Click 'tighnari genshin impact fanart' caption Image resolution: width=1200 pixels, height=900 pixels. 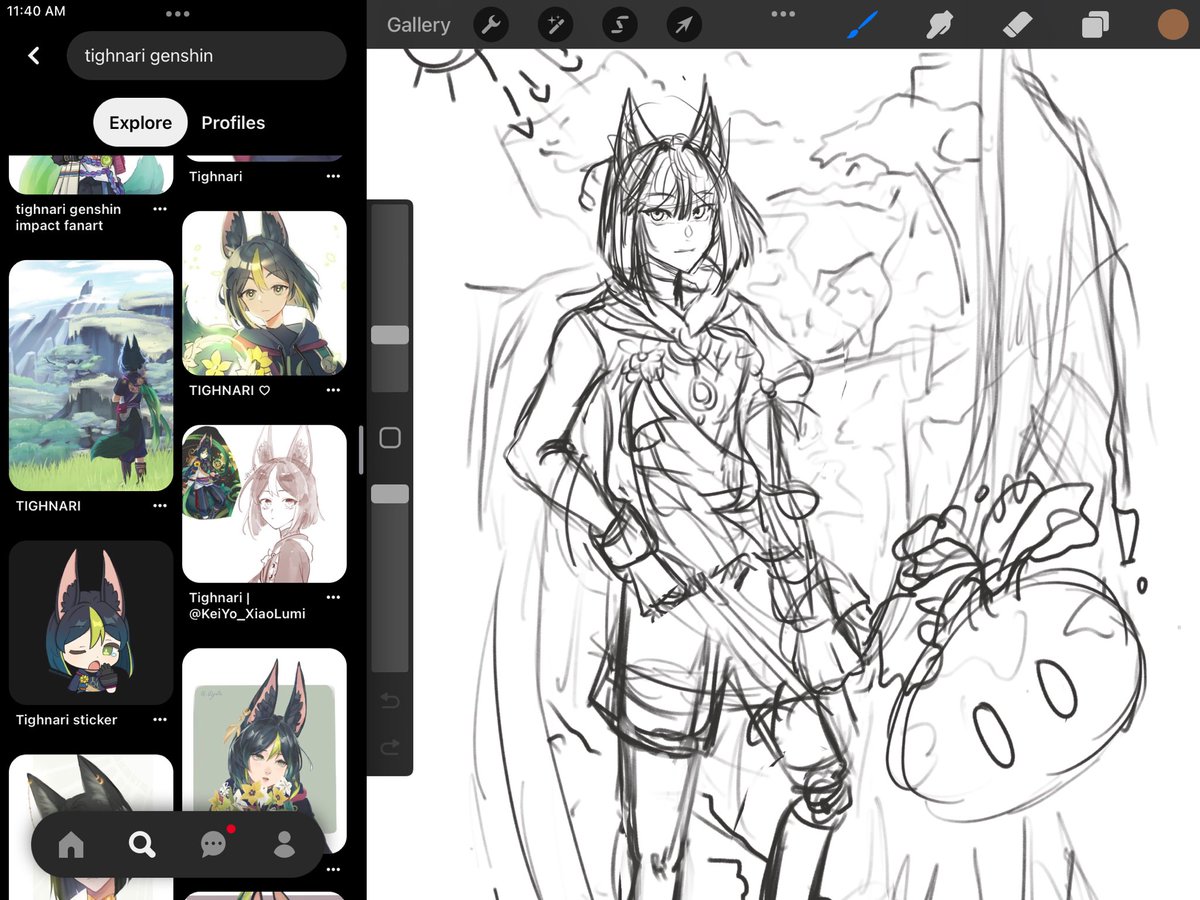pos(68,217)
